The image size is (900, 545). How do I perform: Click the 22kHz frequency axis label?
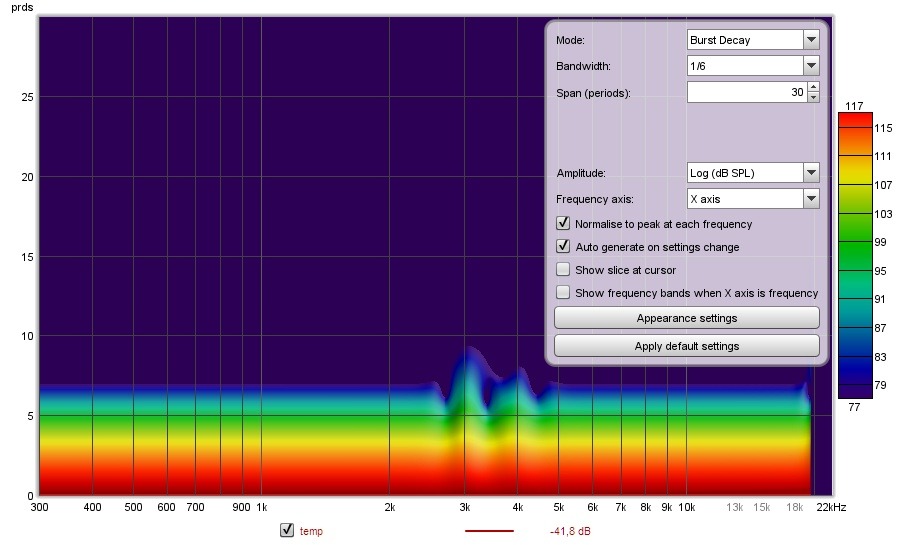(831, 507)
